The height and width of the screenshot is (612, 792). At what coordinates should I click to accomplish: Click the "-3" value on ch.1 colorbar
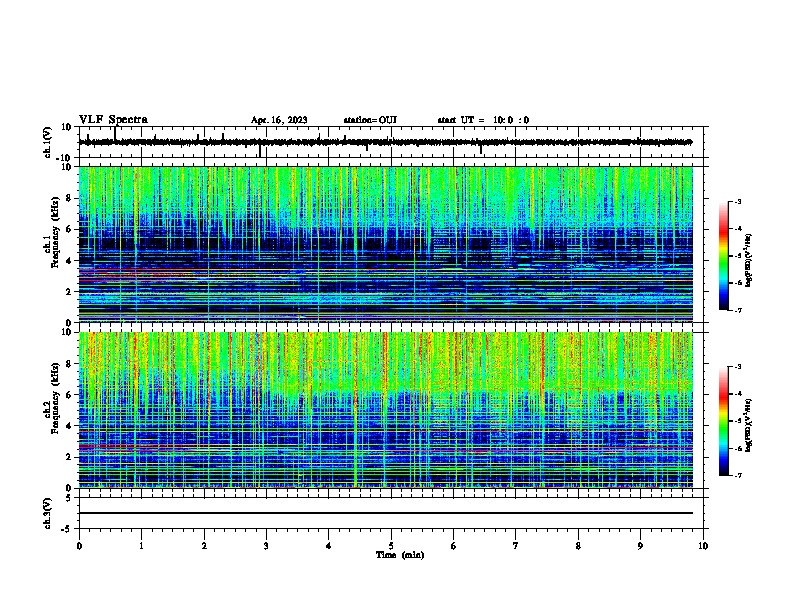pyautogui.click(x=738, y=201)
